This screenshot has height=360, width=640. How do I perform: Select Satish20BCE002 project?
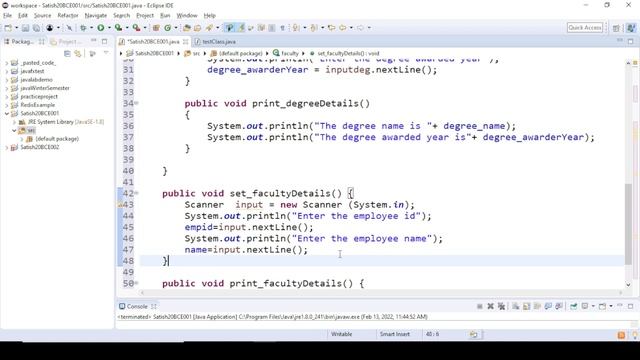point(35,147)
